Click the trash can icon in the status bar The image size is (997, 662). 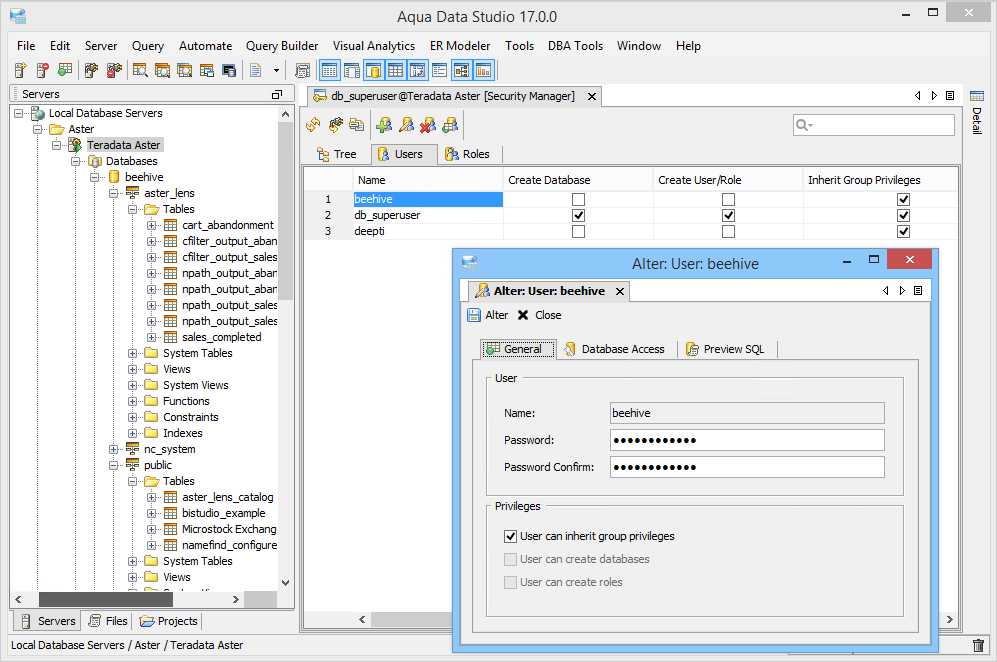click(979, 645)
